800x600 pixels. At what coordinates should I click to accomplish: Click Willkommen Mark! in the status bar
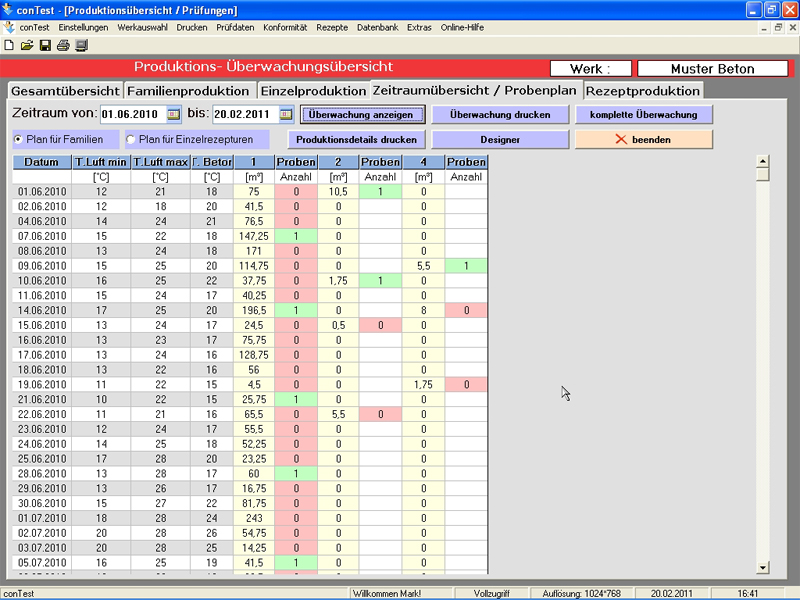point(387,593)
